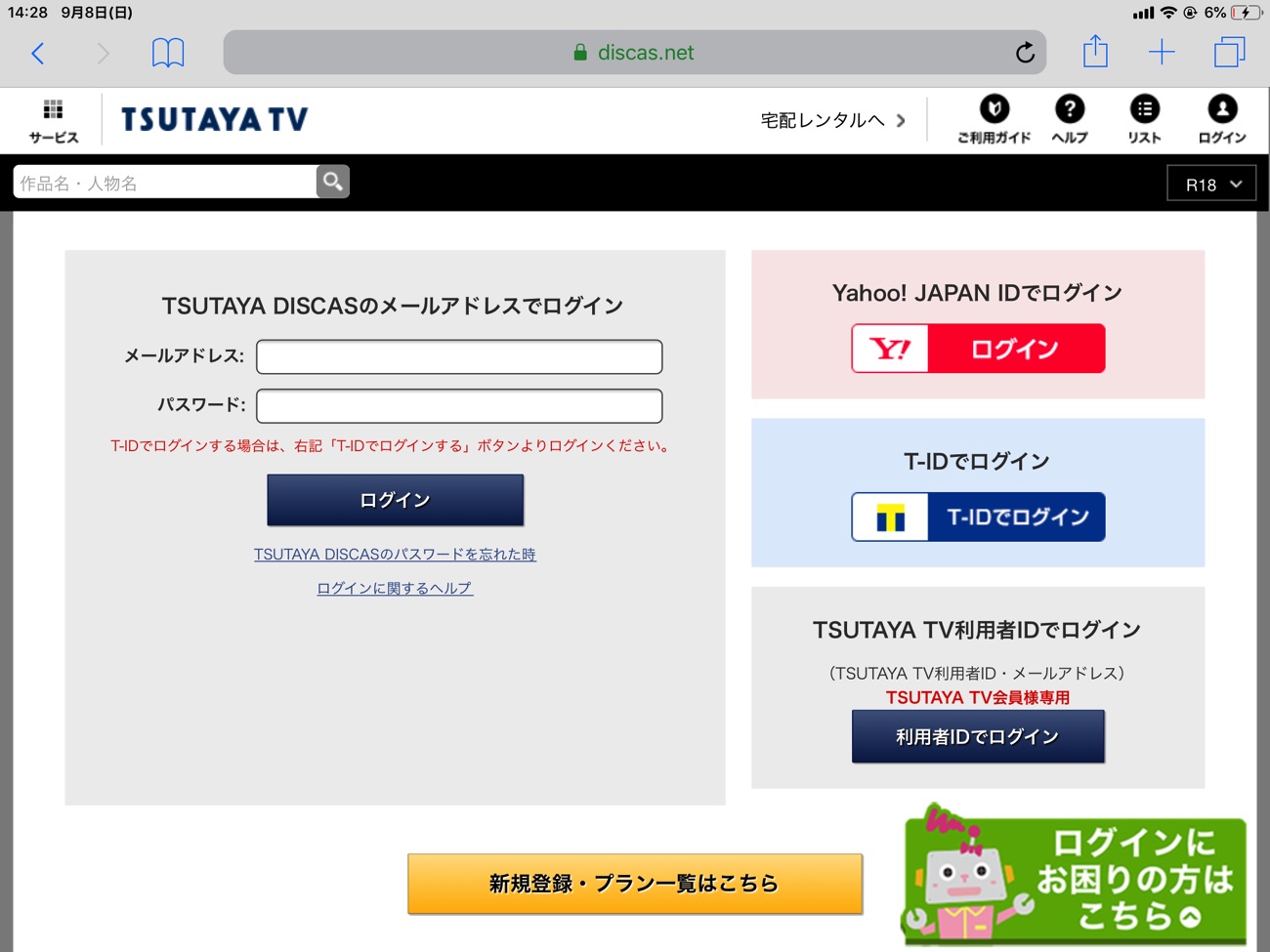The height and width of the screenshot is (952, 1270).
Task: Expand the R18 dropdown
Action: click(1211, 184)
